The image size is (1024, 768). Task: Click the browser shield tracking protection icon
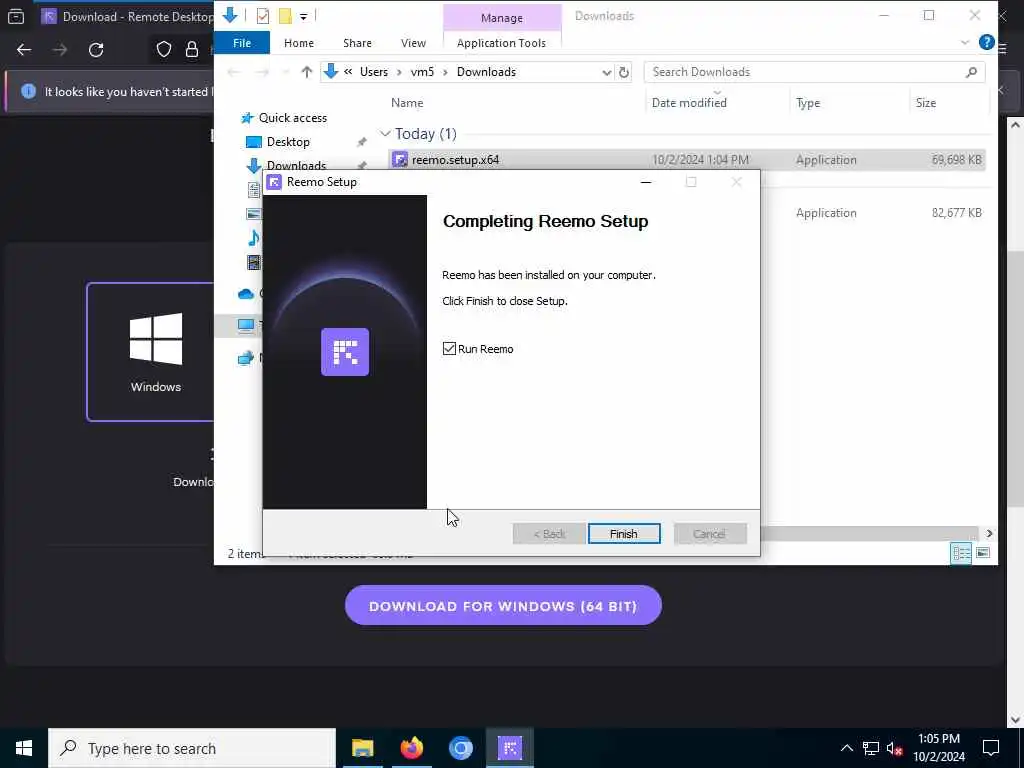point(164,50)
